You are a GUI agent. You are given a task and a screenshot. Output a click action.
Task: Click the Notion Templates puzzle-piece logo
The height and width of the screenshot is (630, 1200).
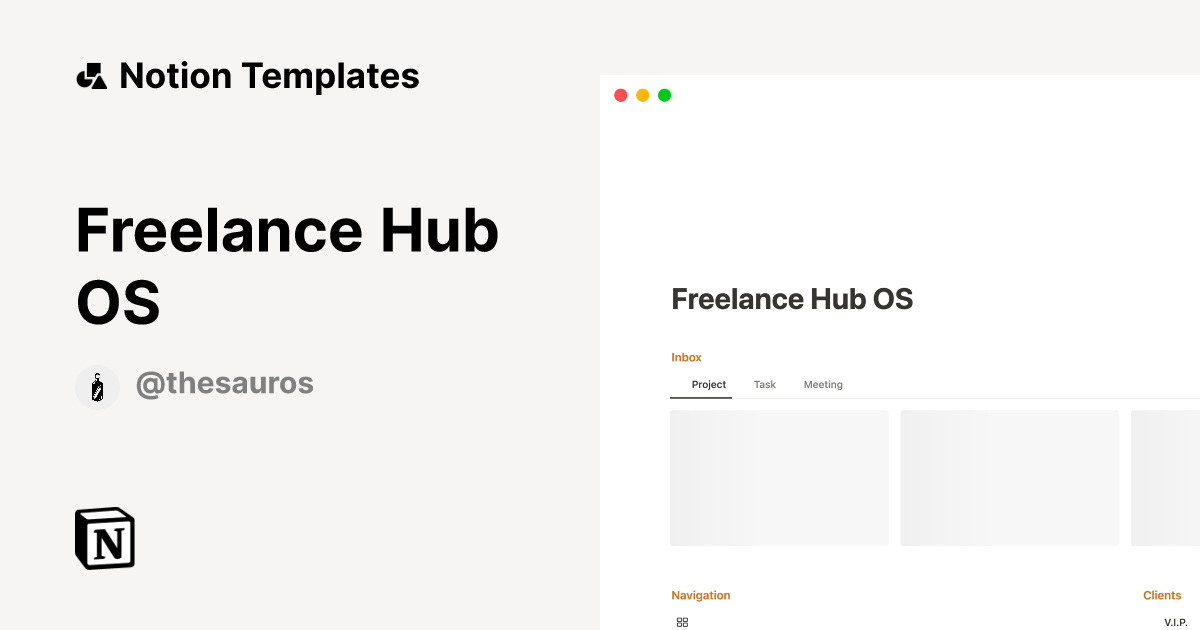tap(91, 75)
